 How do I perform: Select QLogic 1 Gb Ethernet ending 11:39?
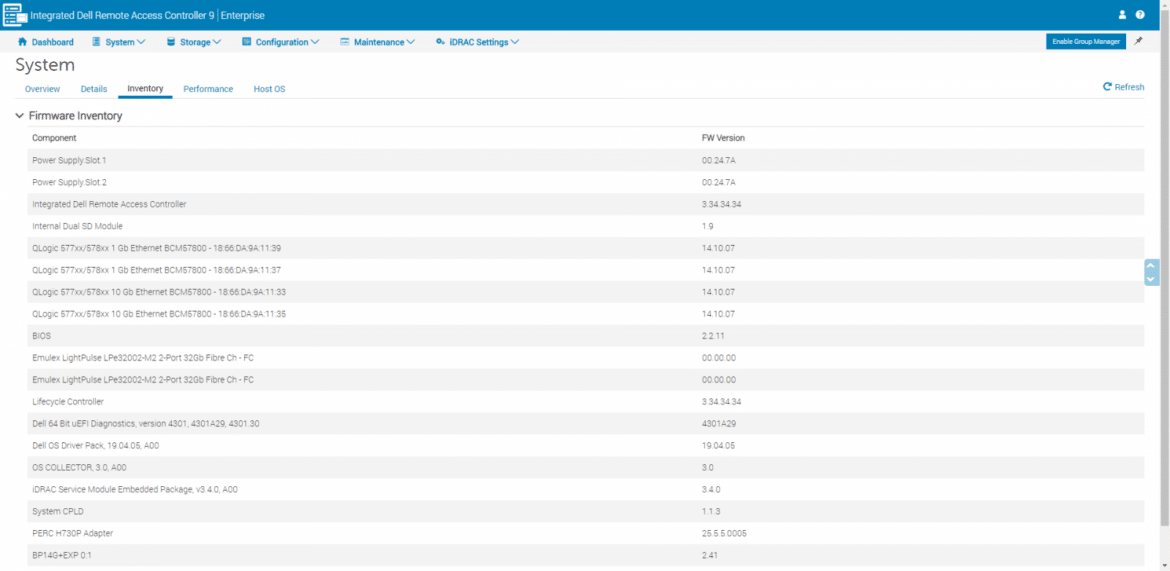(x=586, y=248)
